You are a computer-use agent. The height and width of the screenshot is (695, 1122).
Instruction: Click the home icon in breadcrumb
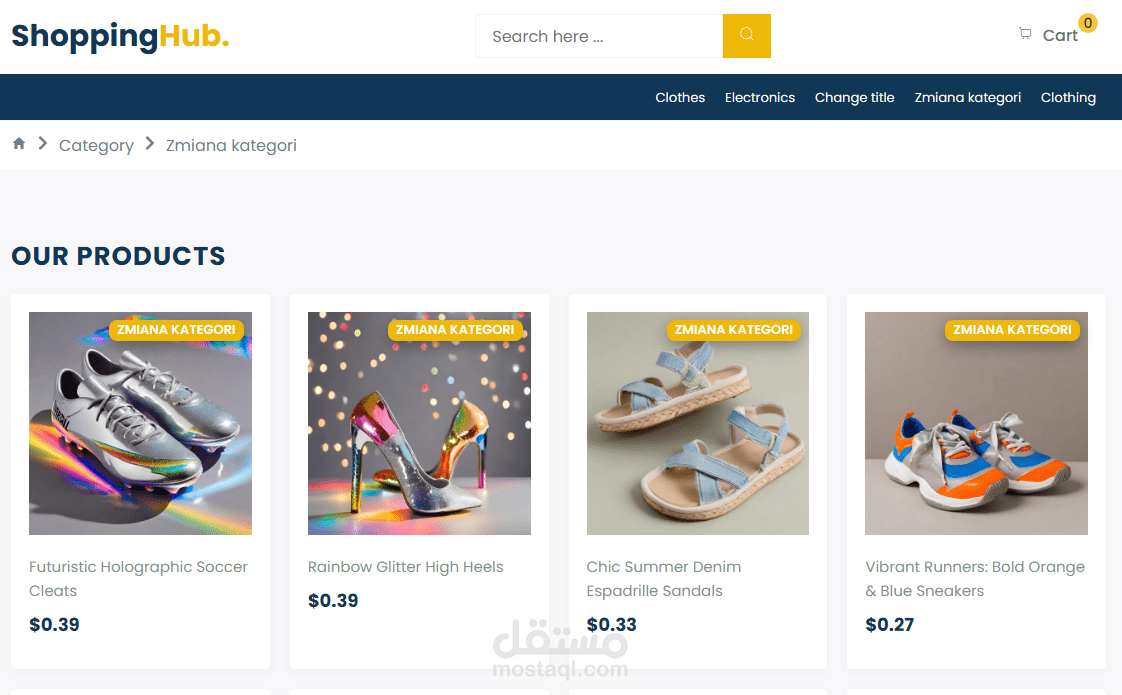(x=19, y=144)
